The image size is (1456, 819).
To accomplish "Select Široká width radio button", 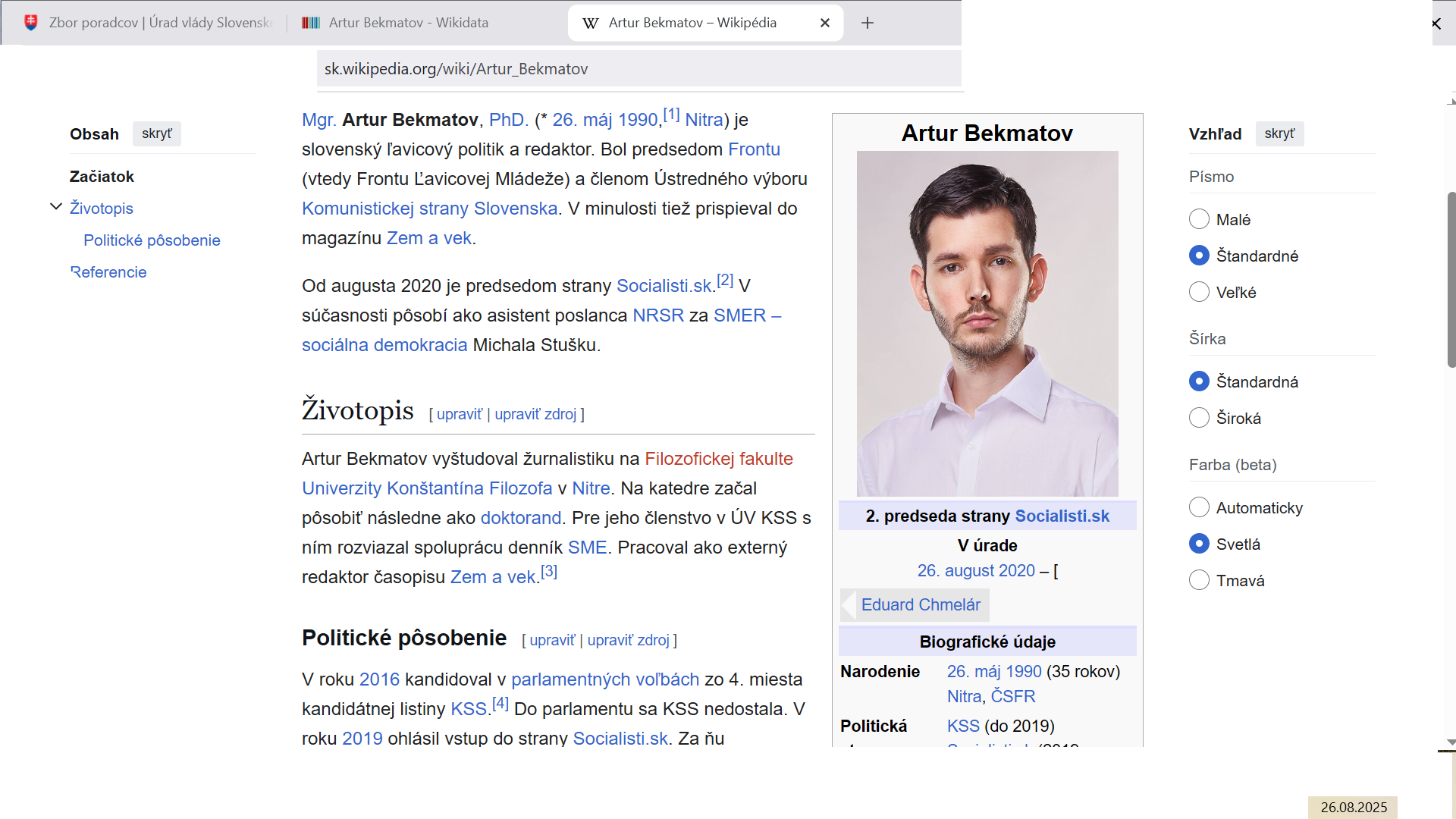I will (1199, 417).
